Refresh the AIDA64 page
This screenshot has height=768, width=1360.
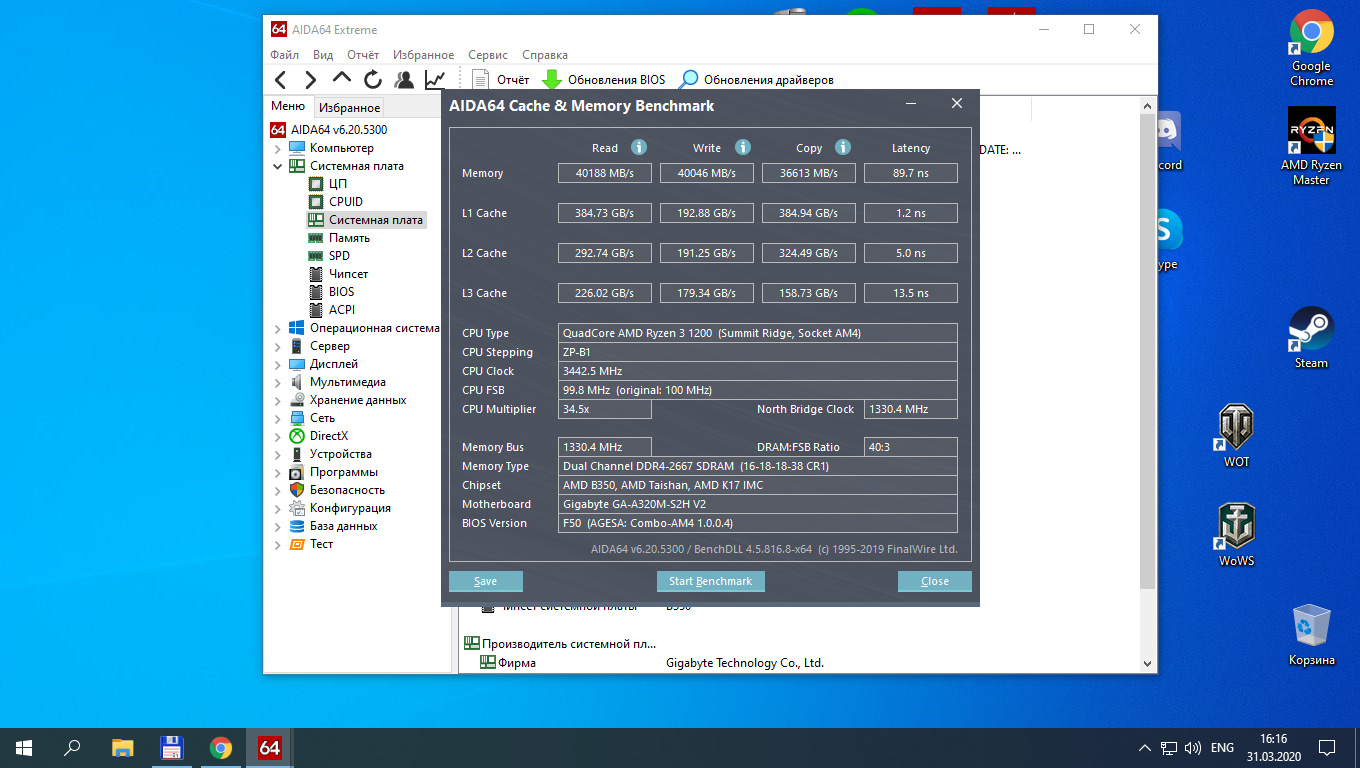click(373, 80)
